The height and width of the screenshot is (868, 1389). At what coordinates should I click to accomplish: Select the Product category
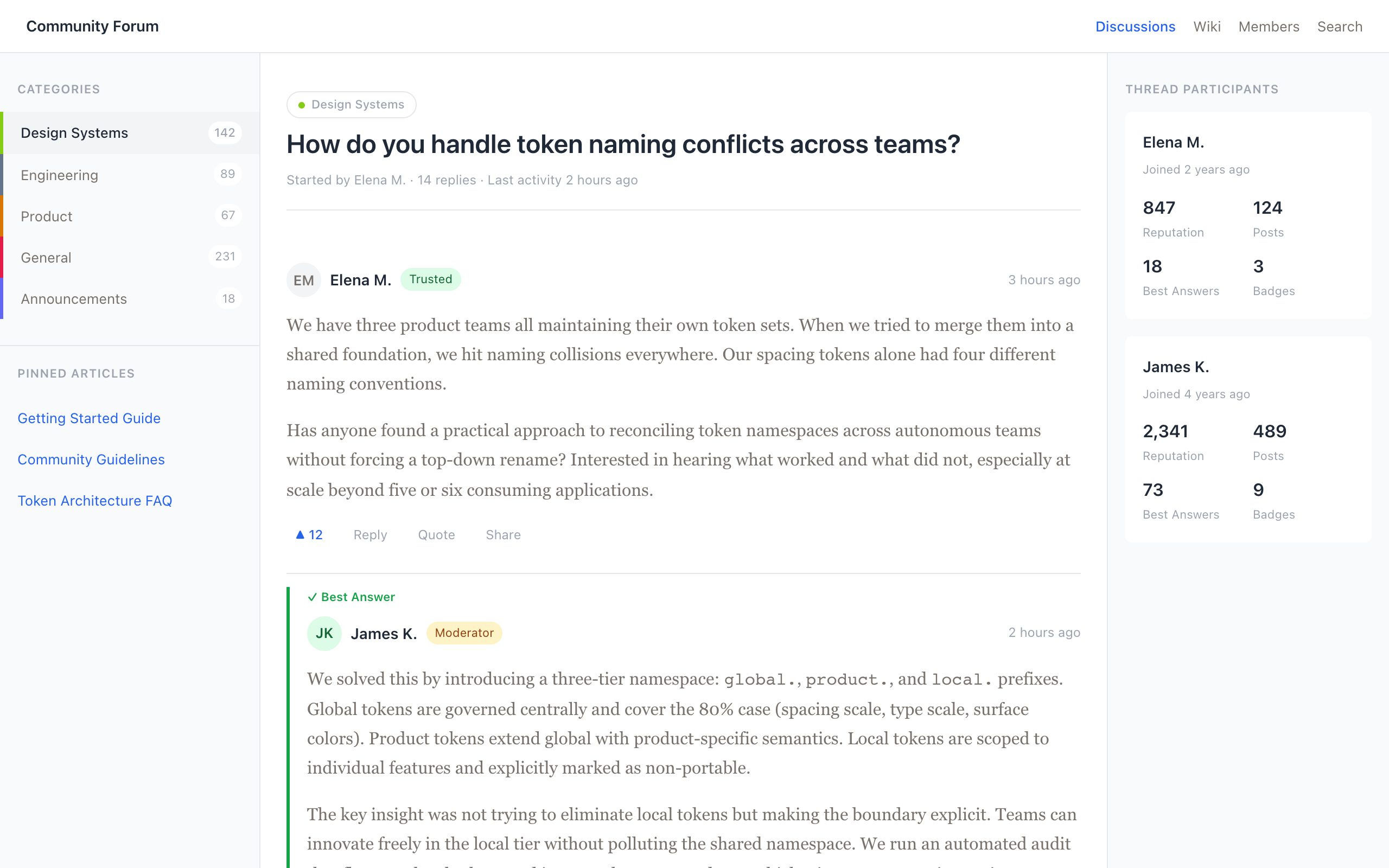tap(47, 216)
